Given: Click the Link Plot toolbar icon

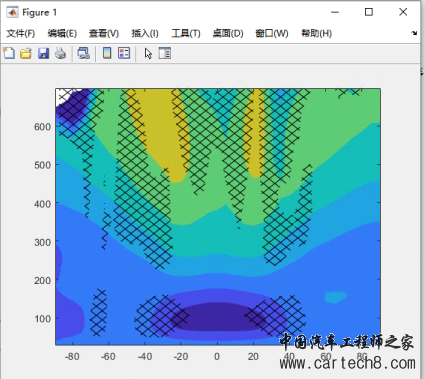Looking at the screenshot, I should click(x=84, y=53).
